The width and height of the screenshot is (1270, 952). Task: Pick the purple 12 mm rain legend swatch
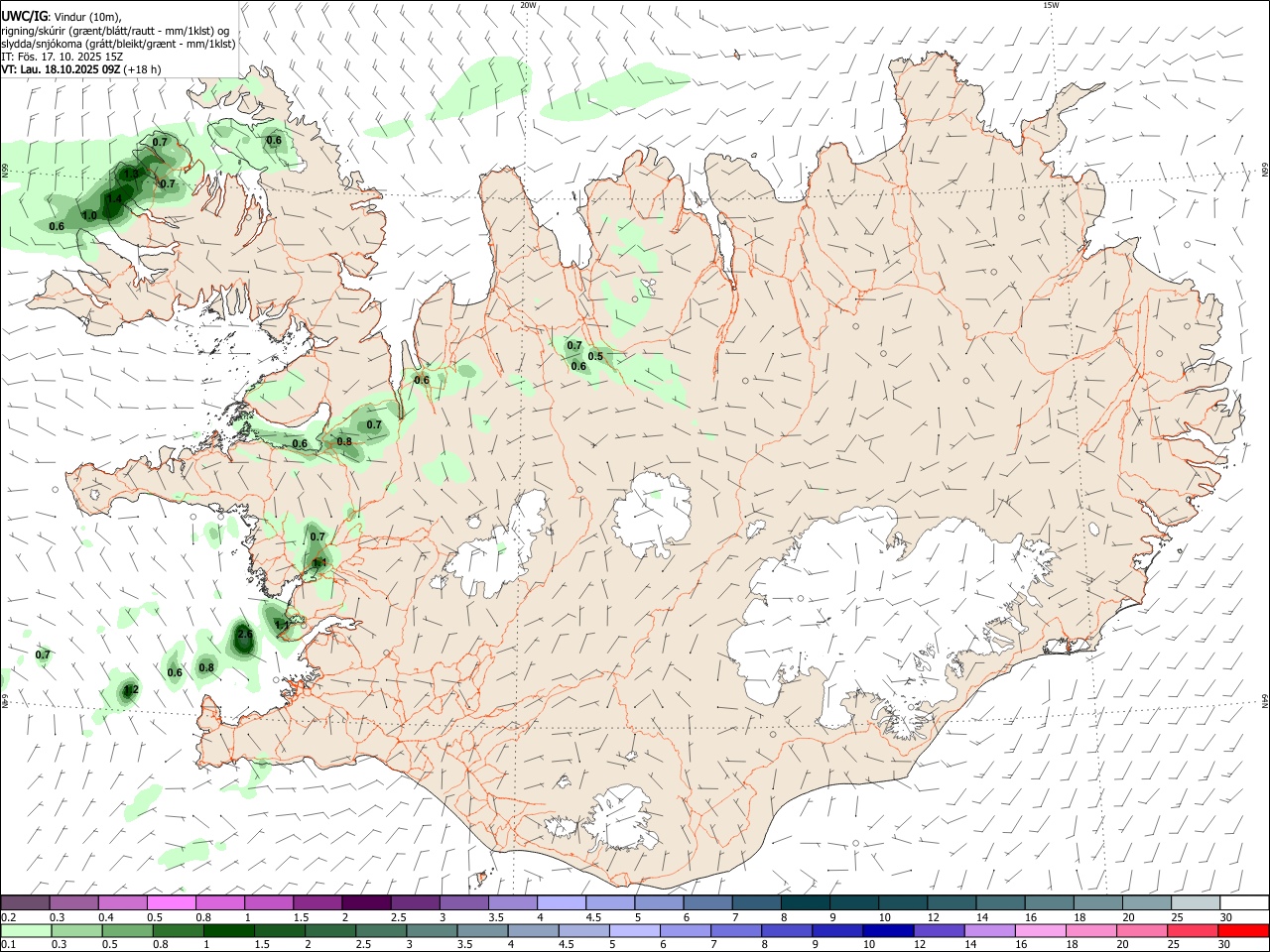(x=938, y=931)
